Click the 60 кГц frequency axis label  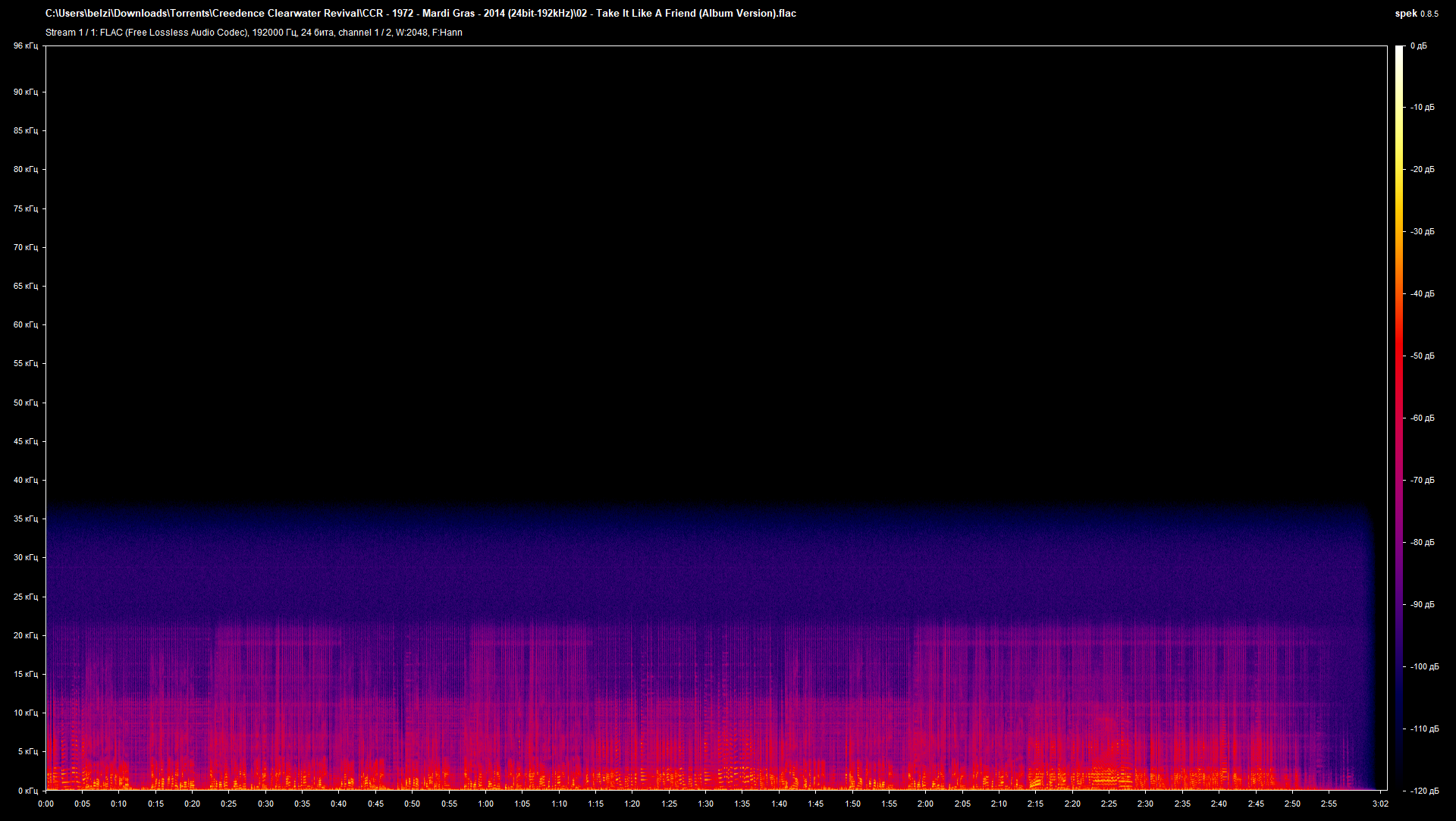click(x=25, y=324)
